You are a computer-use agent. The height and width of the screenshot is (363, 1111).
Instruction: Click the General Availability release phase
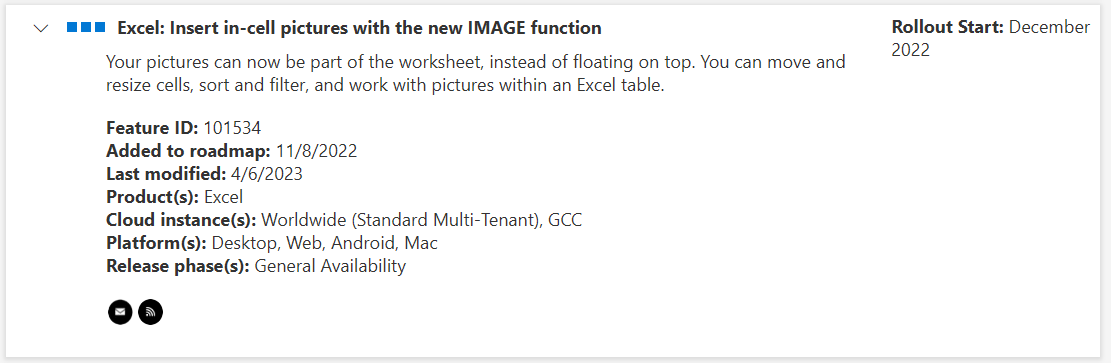(x=330, y=266)
